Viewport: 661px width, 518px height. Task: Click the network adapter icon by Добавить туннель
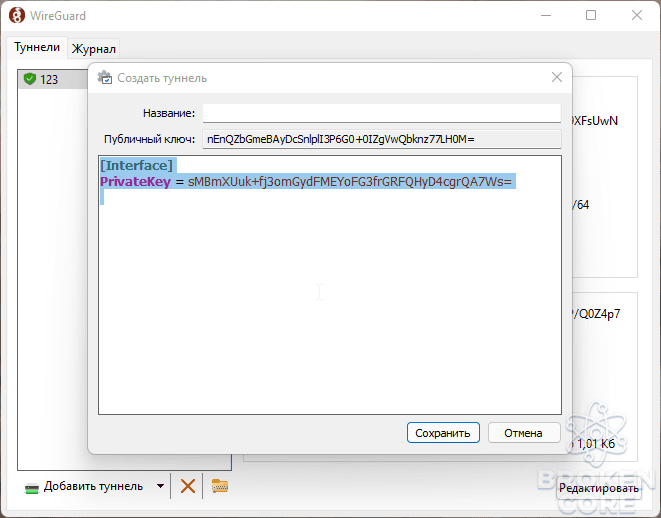point(32,488)
